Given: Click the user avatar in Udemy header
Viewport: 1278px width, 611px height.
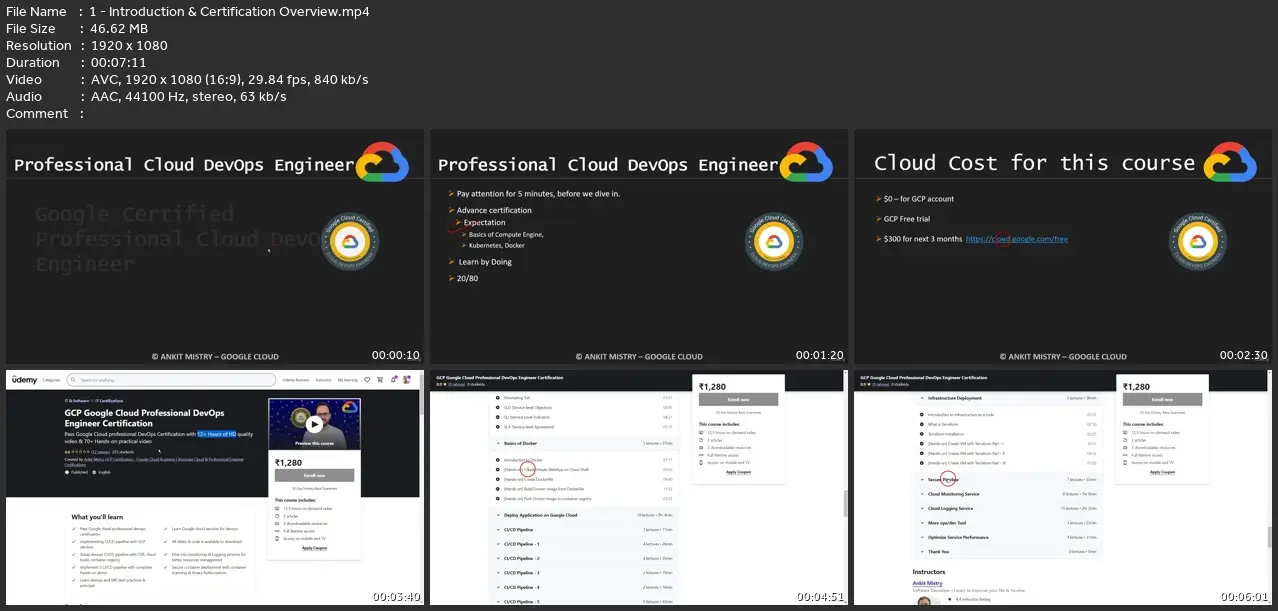Looking at the screenshot, I should [x=406, y=379].
